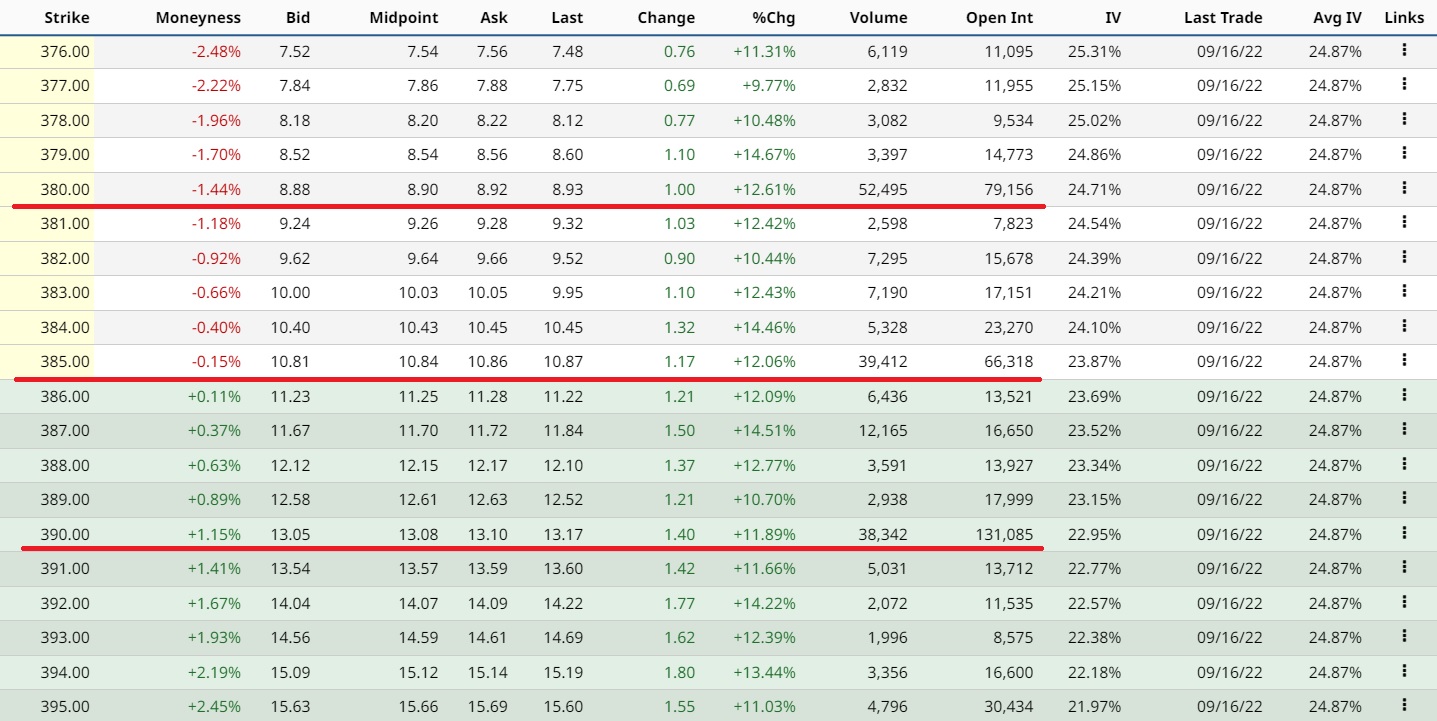Click last price 9.95

pos(568,293)
